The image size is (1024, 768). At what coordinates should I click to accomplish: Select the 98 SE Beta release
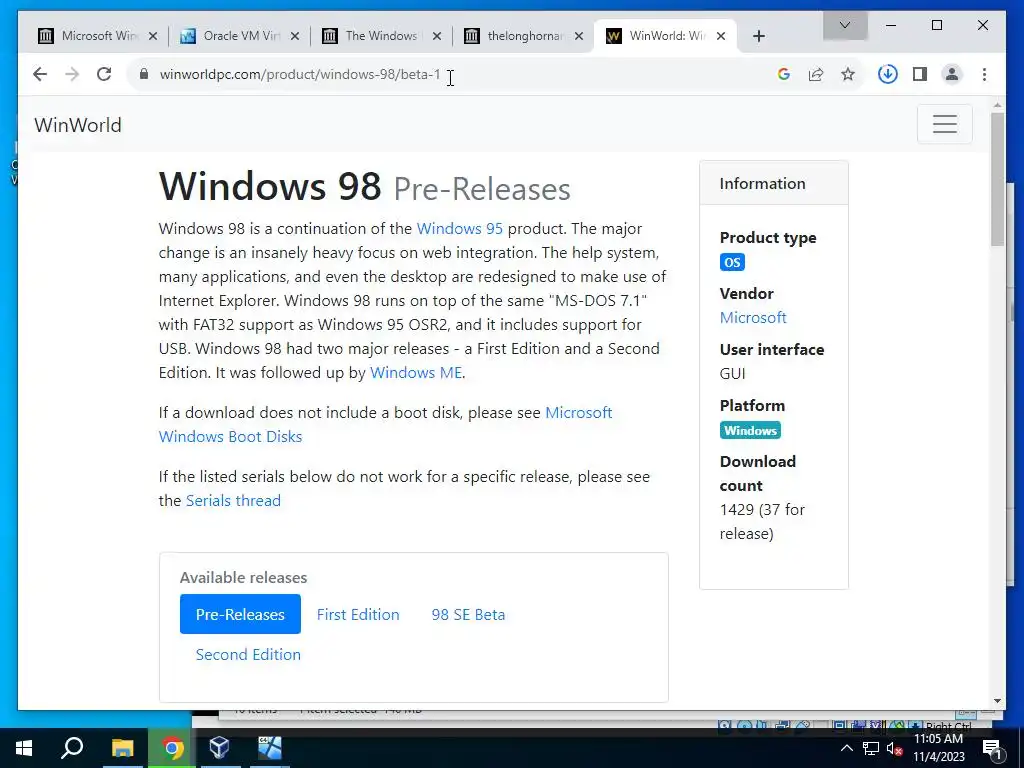point(468,615)
